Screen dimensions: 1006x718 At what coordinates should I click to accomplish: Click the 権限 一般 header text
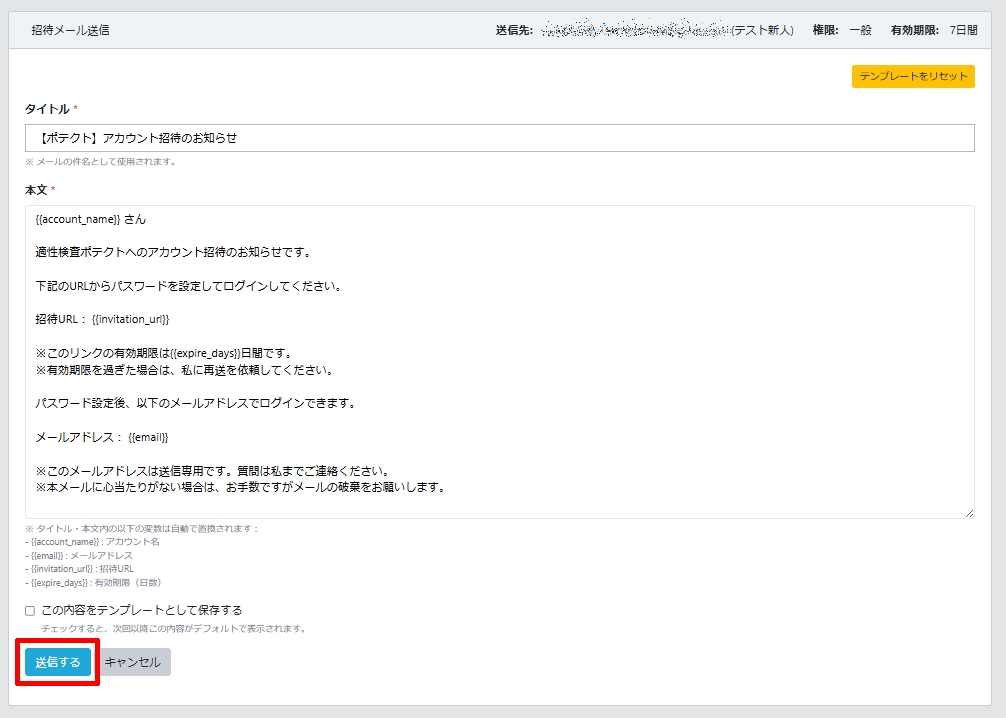point(841,31)
